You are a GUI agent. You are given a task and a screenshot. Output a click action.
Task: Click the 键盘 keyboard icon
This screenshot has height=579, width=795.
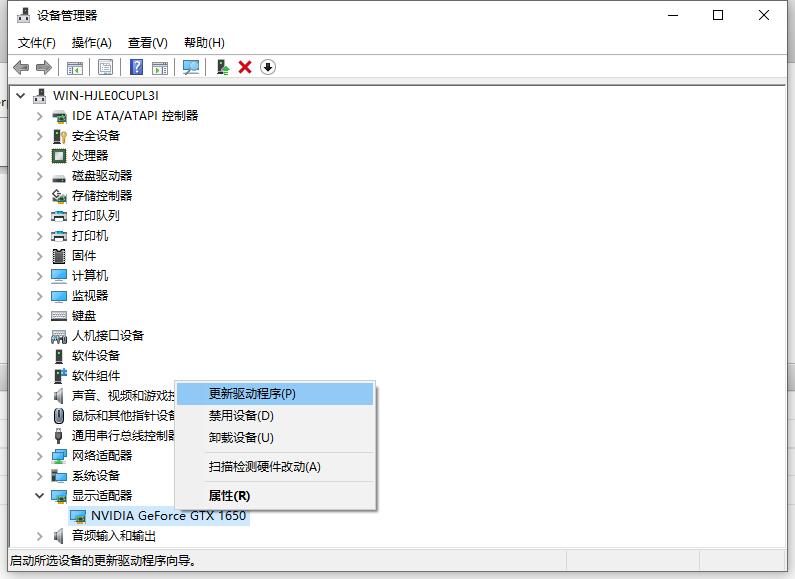pos(59,316)
